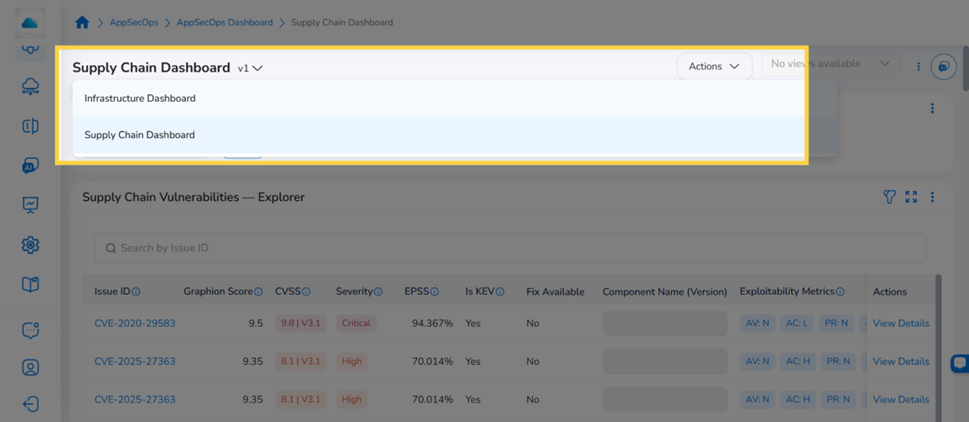Click the table vertical scrollbar
The width and height of the screenshot is (969, 422).
[x=938, y=346]
